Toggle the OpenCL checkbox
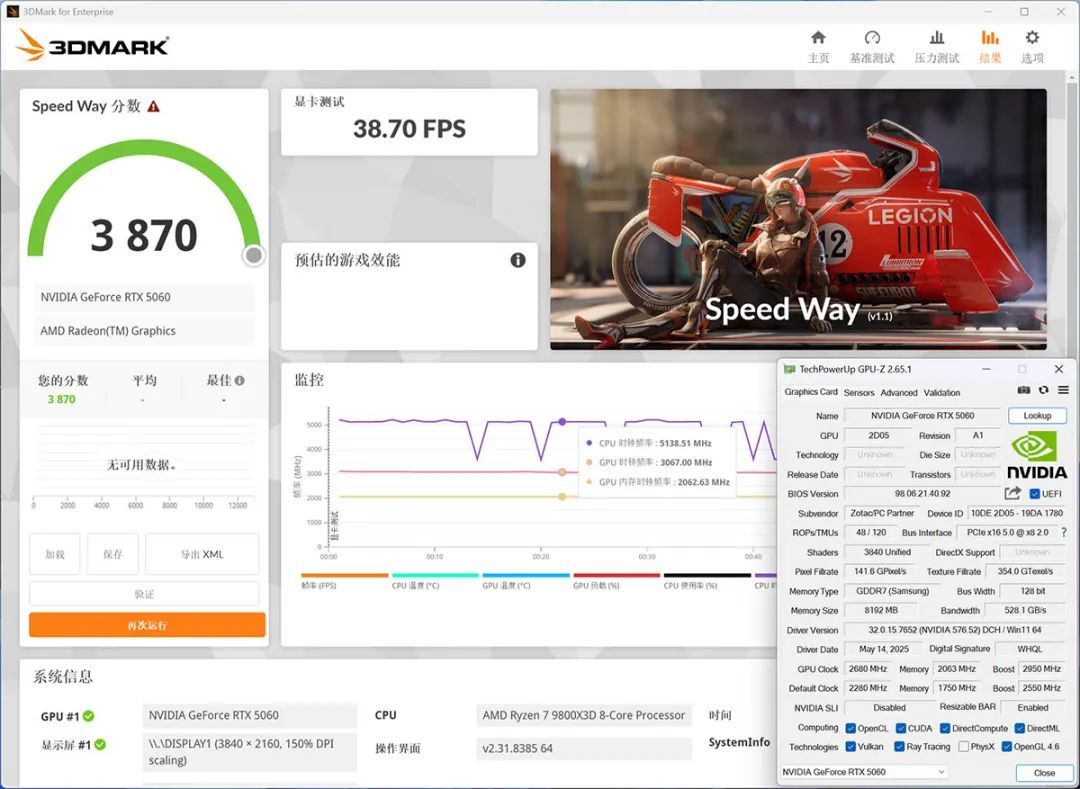Screen dimensions: 1080x789 [x=851, y=728]
